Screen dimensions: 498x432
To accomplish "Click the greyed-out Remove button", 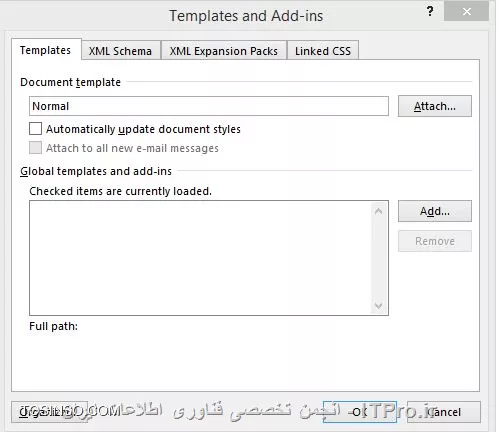I will 435,241.
